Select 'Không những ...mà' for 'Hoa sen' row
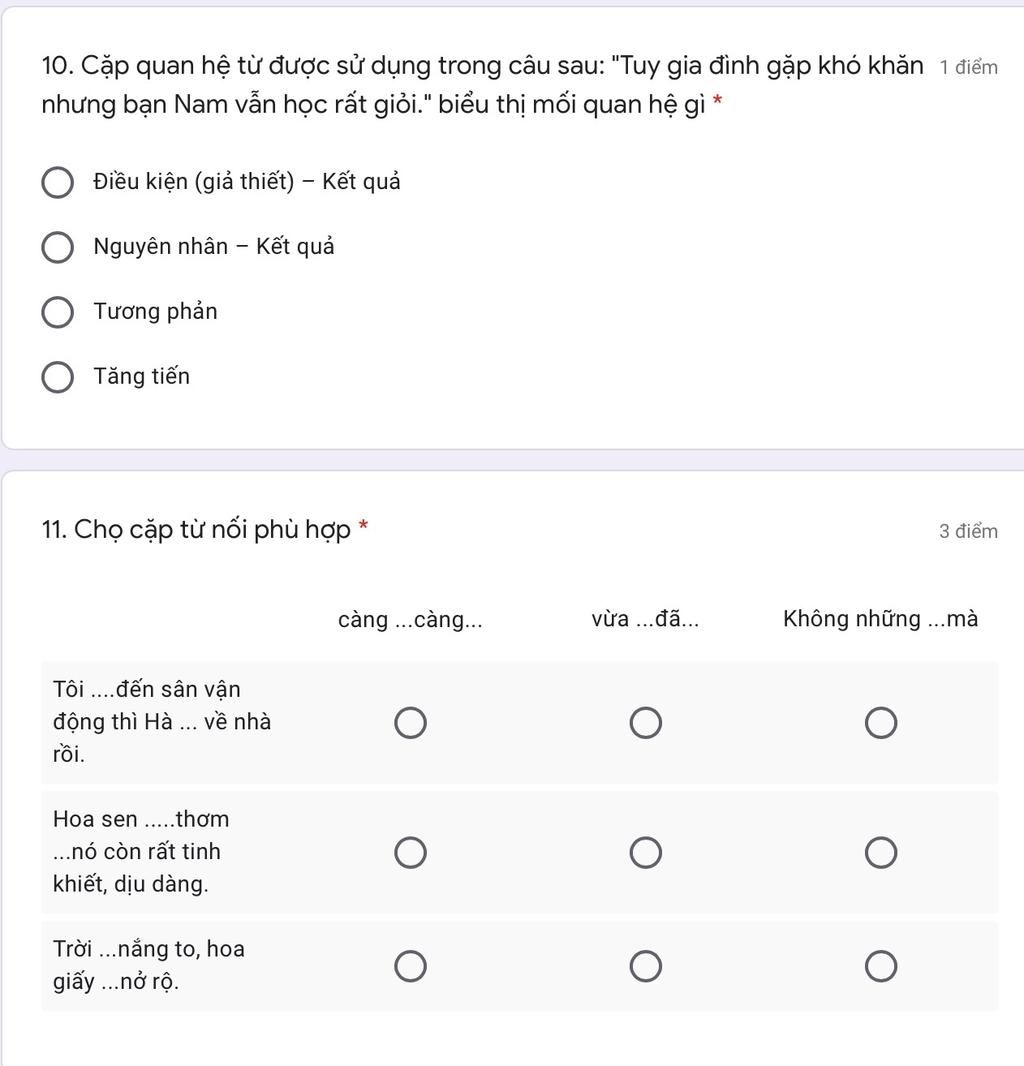Image resolution: width=1024 pixels, height=1066 pixels. click(881, 852)
